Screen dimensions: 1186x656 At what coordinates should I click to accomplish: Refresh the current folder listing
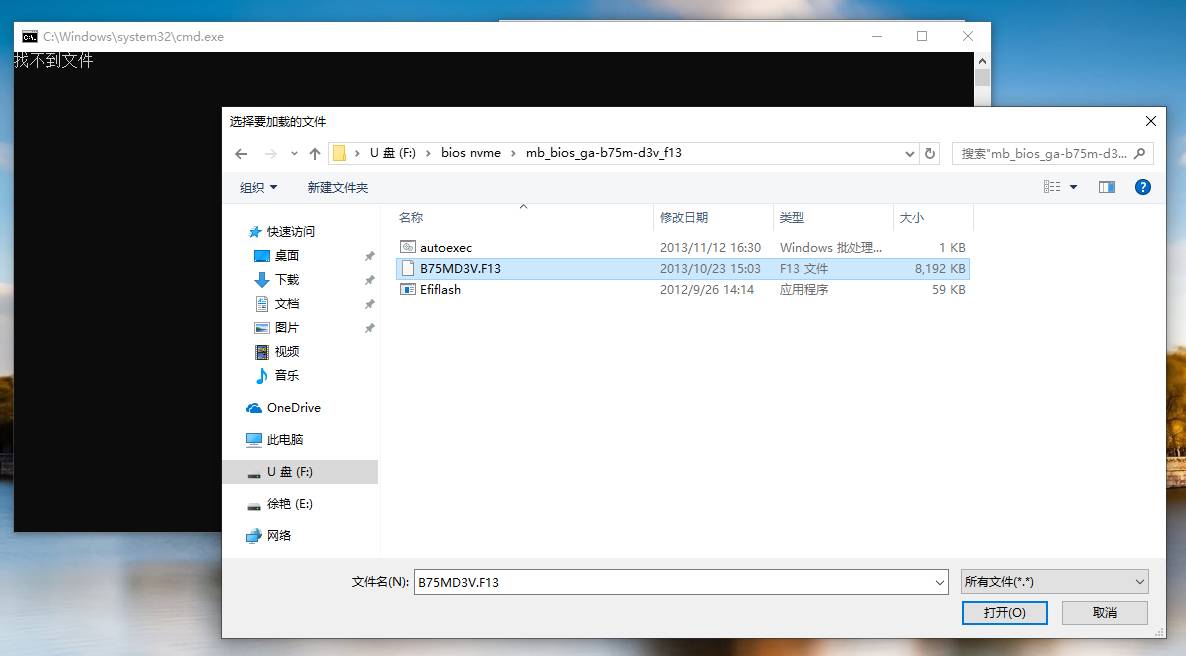(930, 154)
